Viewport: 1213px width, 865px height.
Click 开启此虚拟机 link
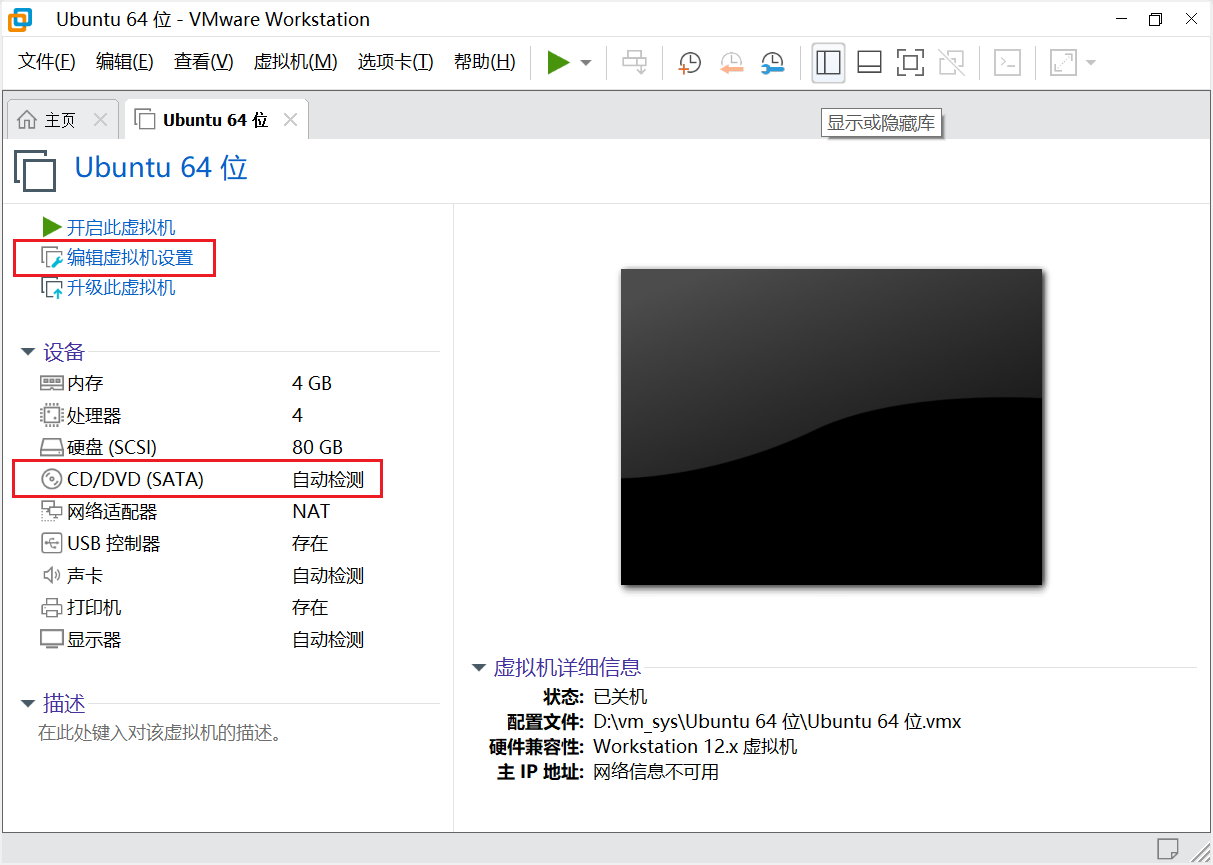tap(121, 228)
